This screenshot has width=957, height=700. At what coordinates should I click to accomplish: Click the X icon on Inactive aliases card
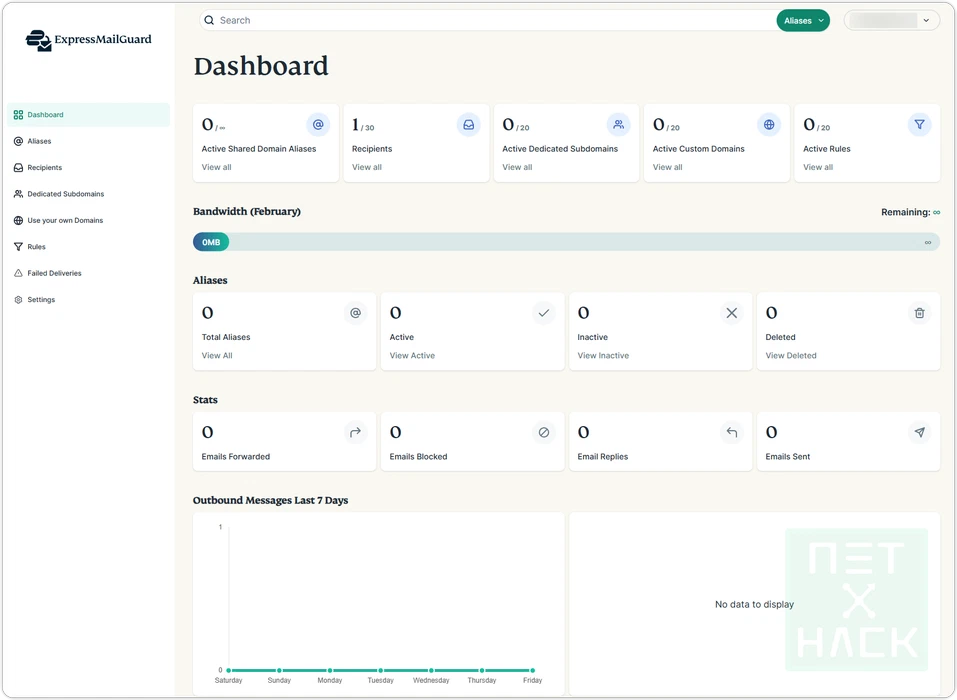[x=731, y=313]
